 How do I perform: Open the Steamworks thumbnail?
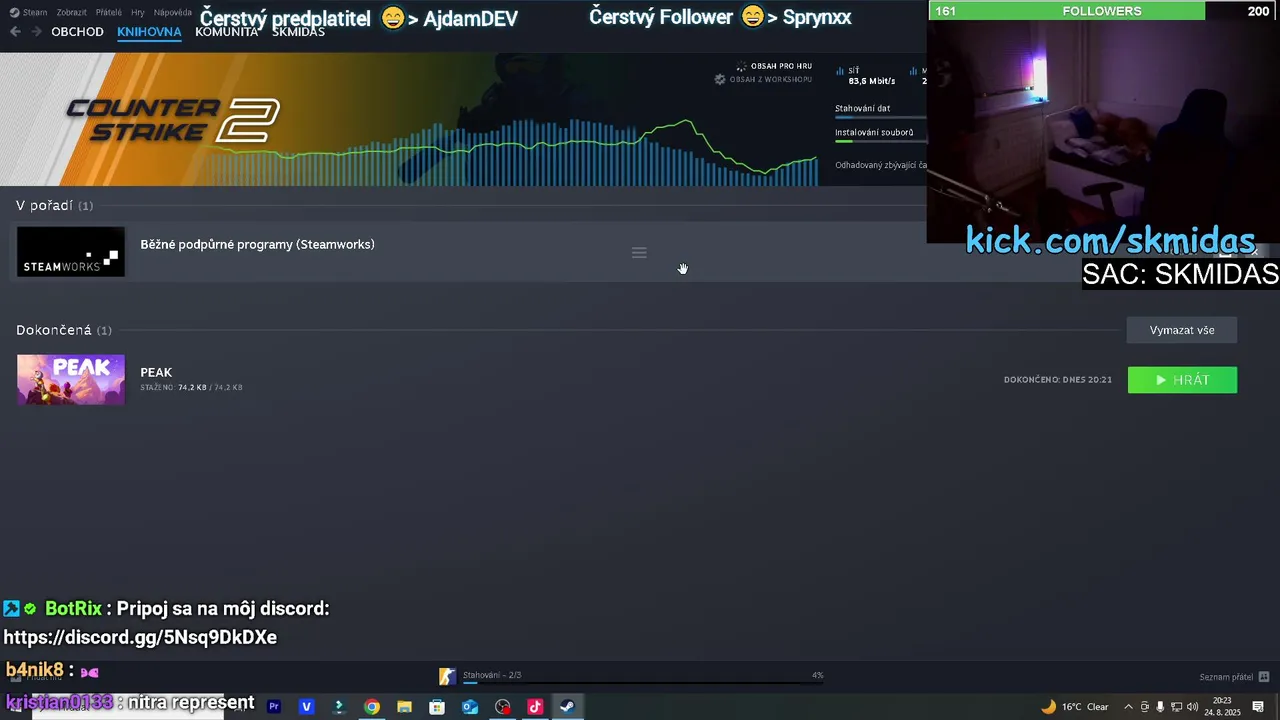click(x=71, y=252)
